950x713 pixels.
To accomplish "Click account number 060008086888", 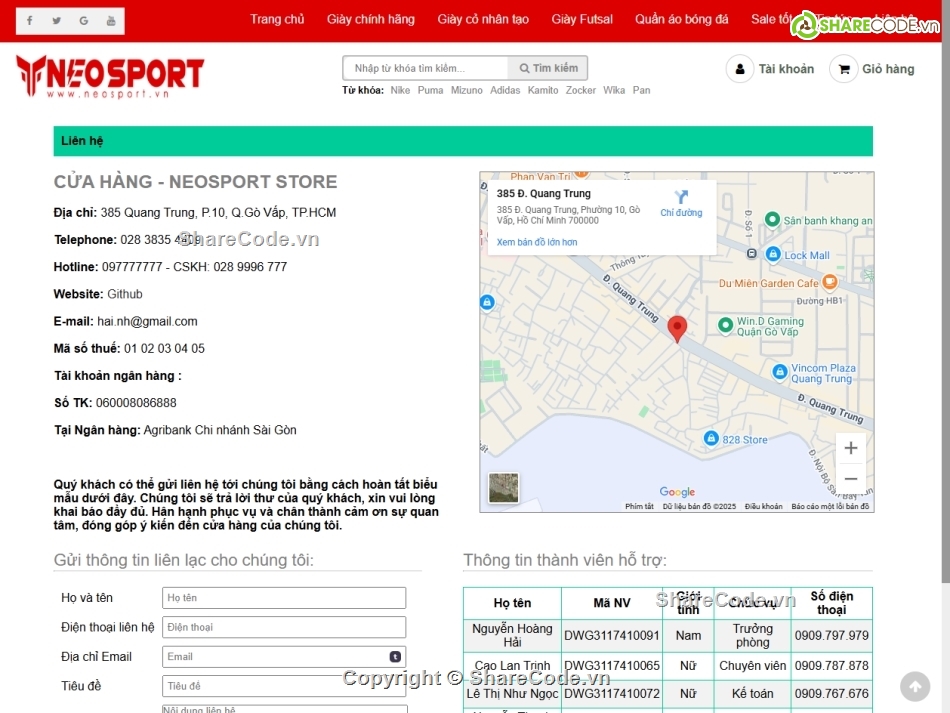I will 136,403.
